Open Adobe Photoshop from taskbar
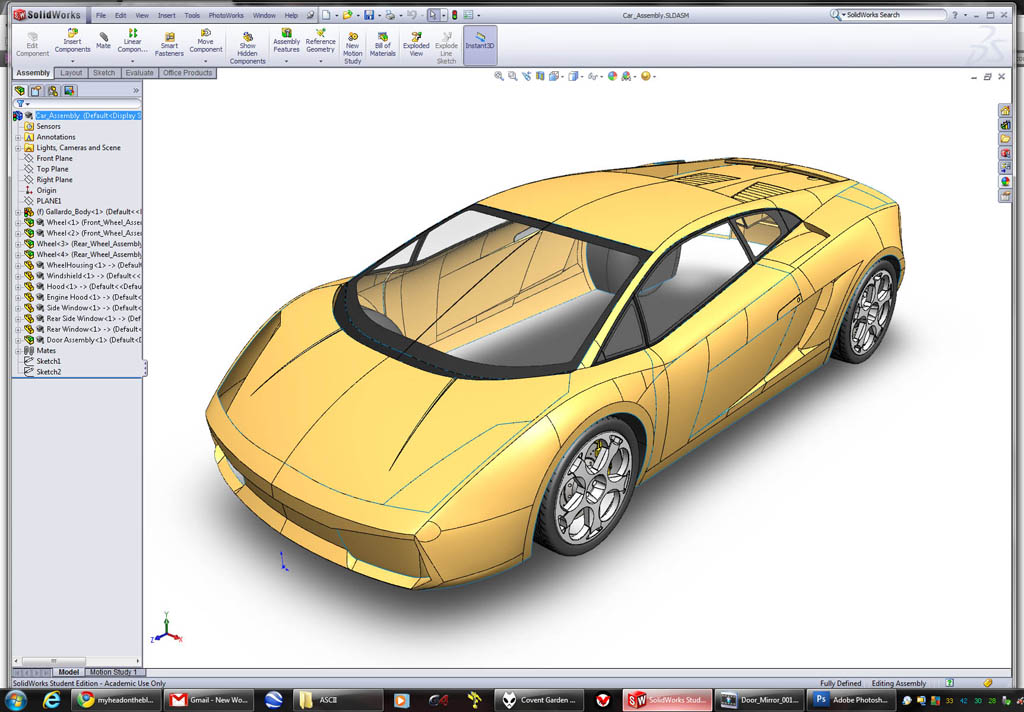This screenshot has width=1024, height=712. point(853,700)
